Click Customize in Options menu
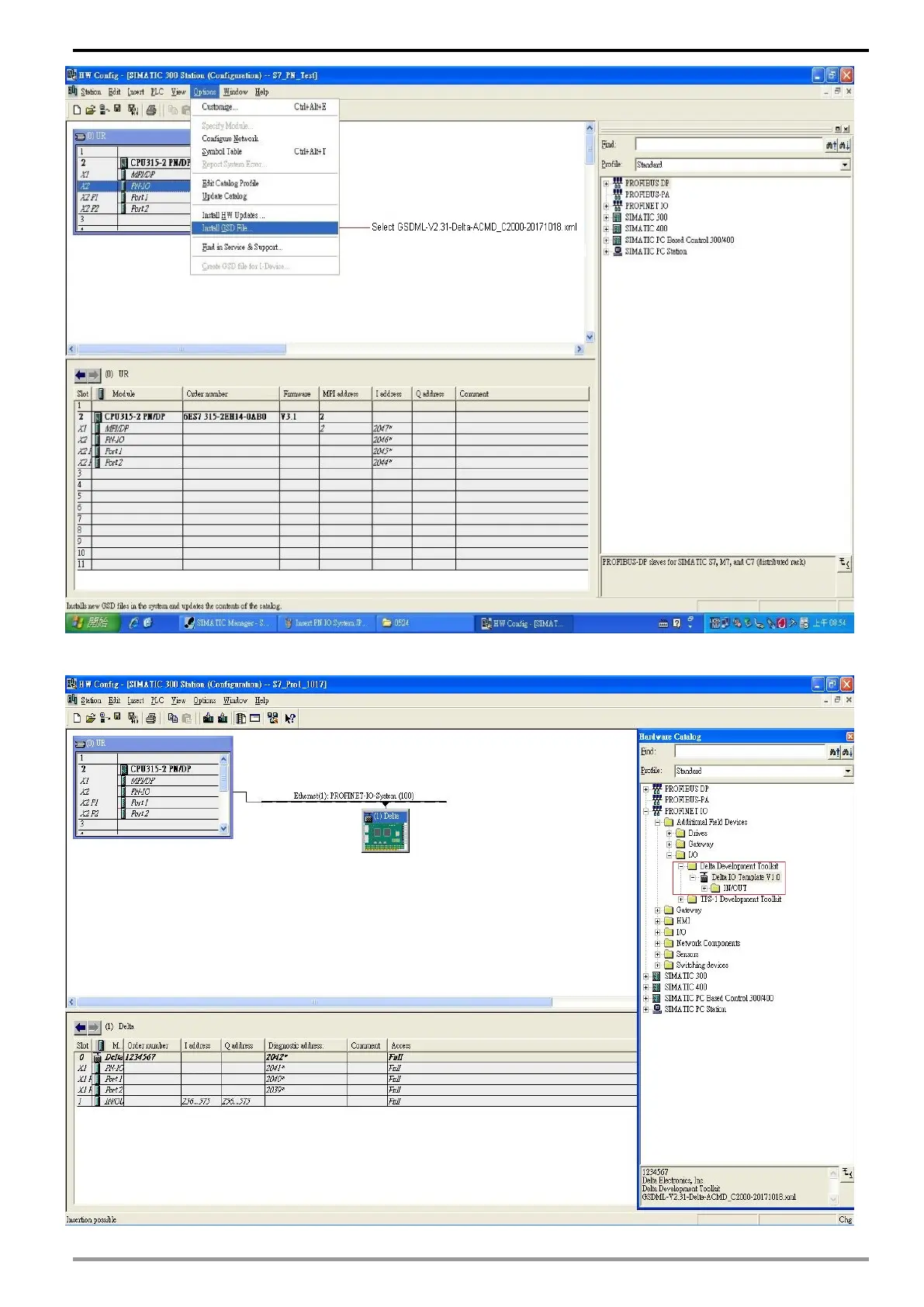This screenshot has width=924, height=1307. pos(265,107)
